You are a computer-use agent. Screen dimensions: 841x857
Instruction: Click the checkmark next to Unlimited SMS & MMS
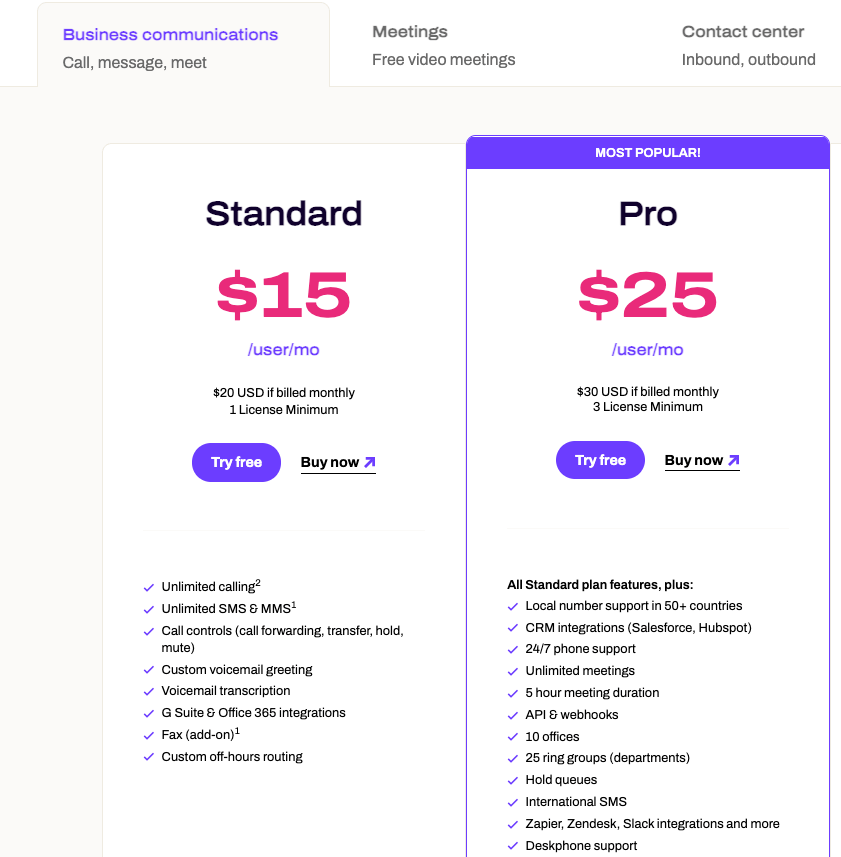coord(148,608)
